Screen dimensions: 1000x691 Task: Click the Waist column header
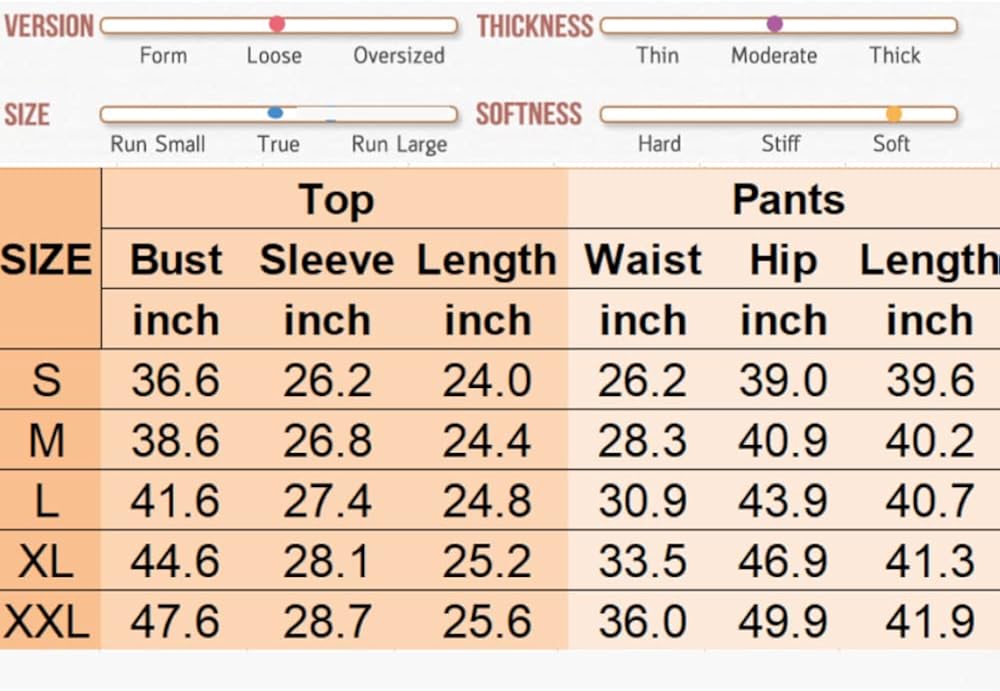coord(643,260)
